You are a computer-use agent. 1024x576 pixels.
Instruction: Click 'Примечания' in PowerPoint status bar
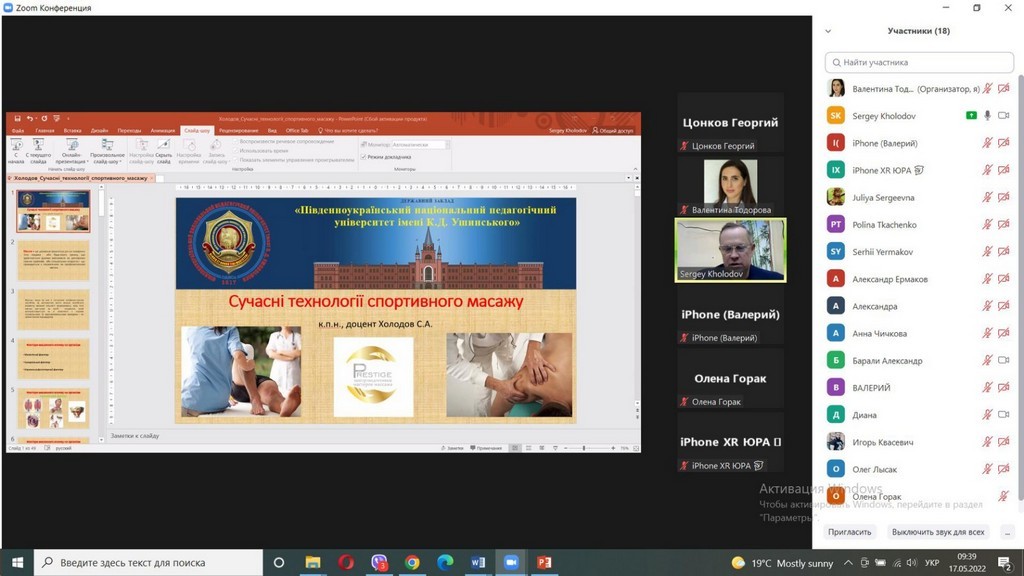[487, 448]
